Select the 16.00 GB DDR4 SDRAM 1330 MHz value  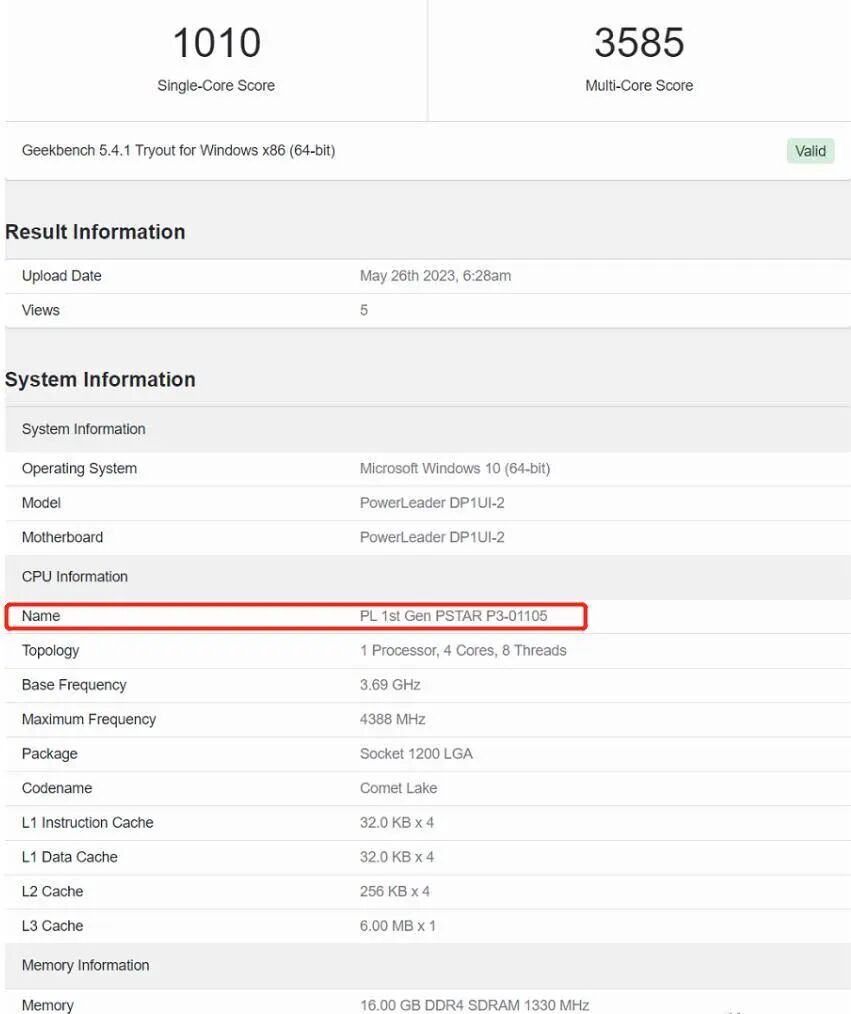pyautogui.click(x=475, y=1005)
